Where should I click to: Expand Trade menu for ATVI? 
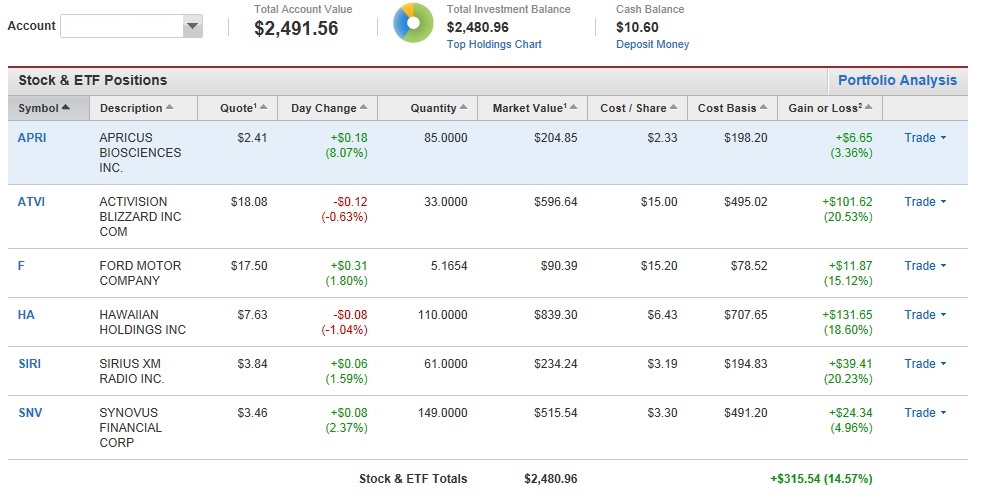click(925, 202)
